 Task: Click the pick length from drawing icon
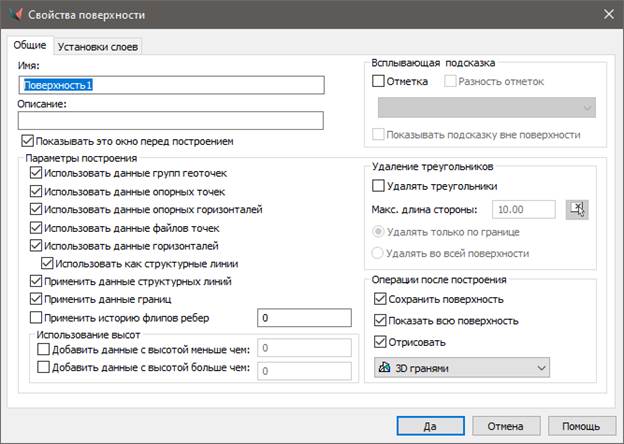pos(577,208)
